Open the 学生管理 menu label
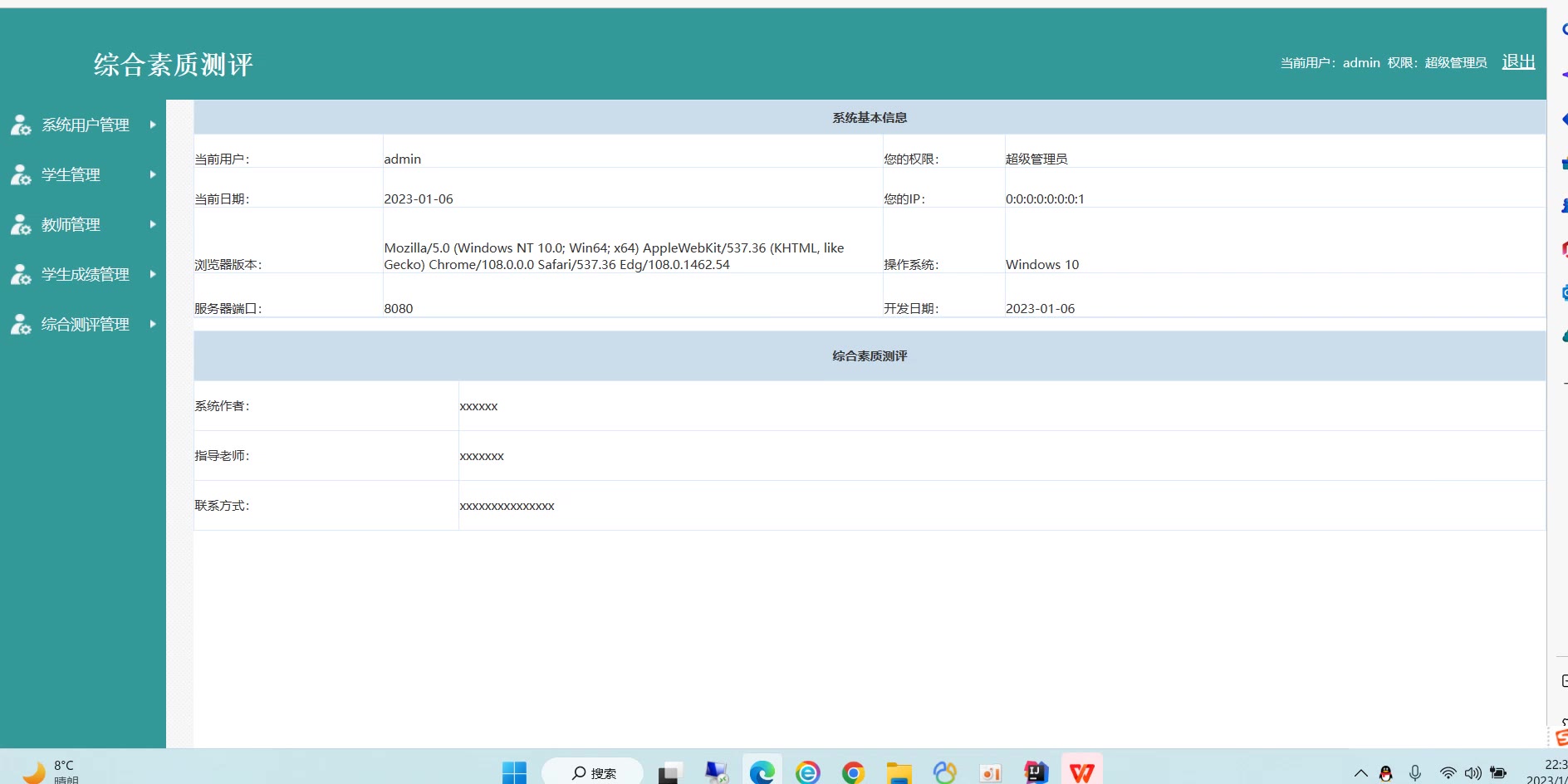The width and height of the screenshot is (1568, 784). (x=71, y=174)
